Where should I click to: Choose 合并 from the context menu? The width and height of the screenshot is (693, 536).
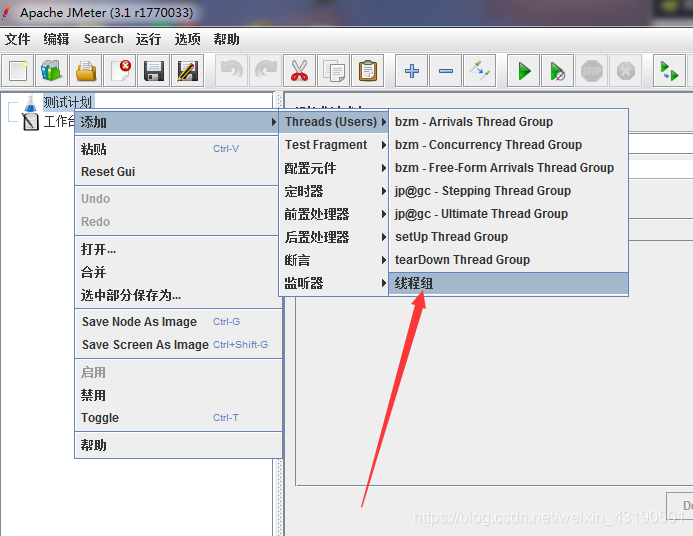point(178,272)
